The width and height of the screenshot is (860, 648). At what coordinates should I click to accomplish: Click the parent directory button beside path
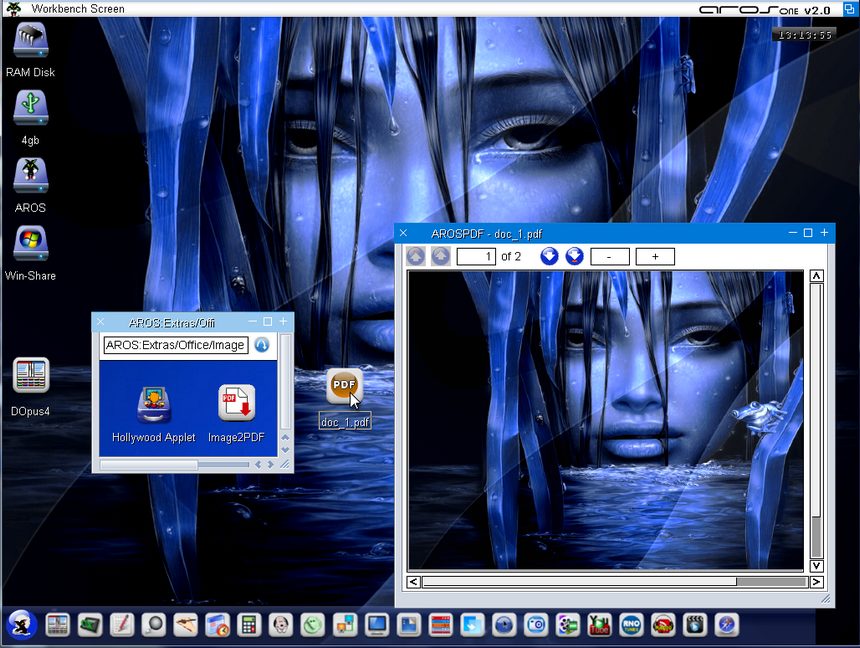point(262,345)
